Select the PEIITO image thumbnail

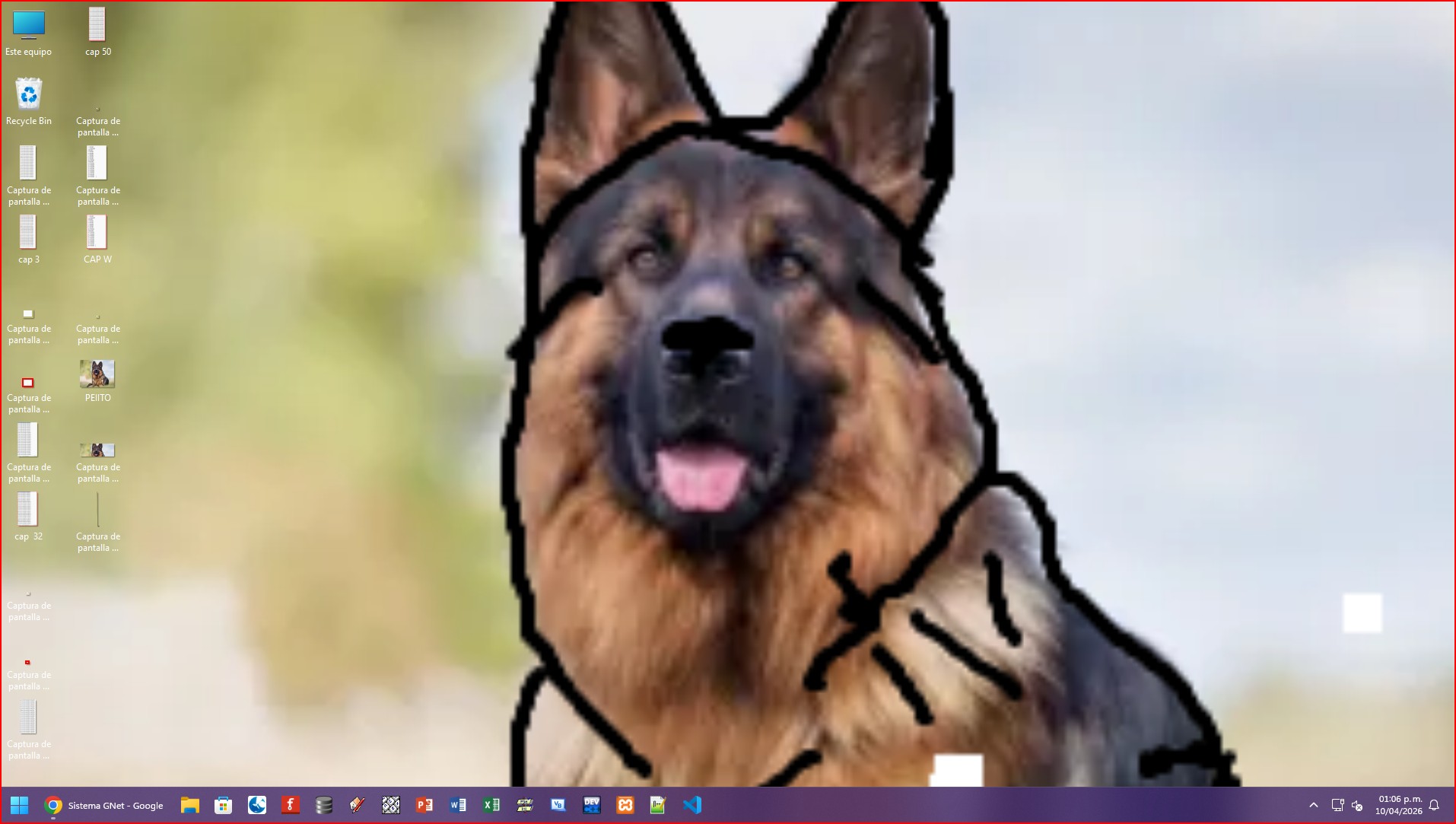pyautogui.click(x=97, y=379)
